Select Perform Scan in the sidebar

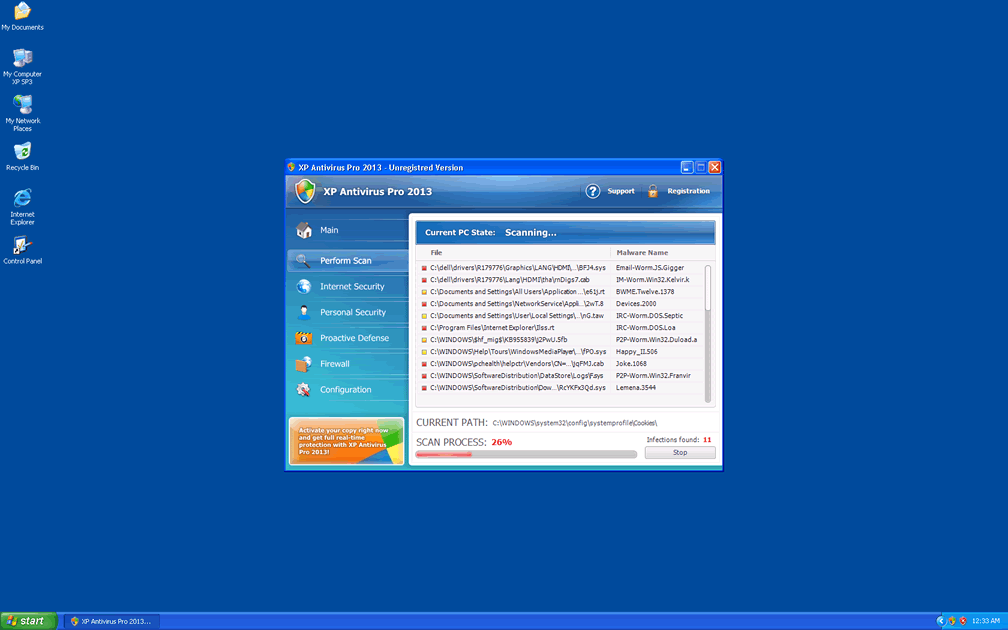tap(346, 261)
